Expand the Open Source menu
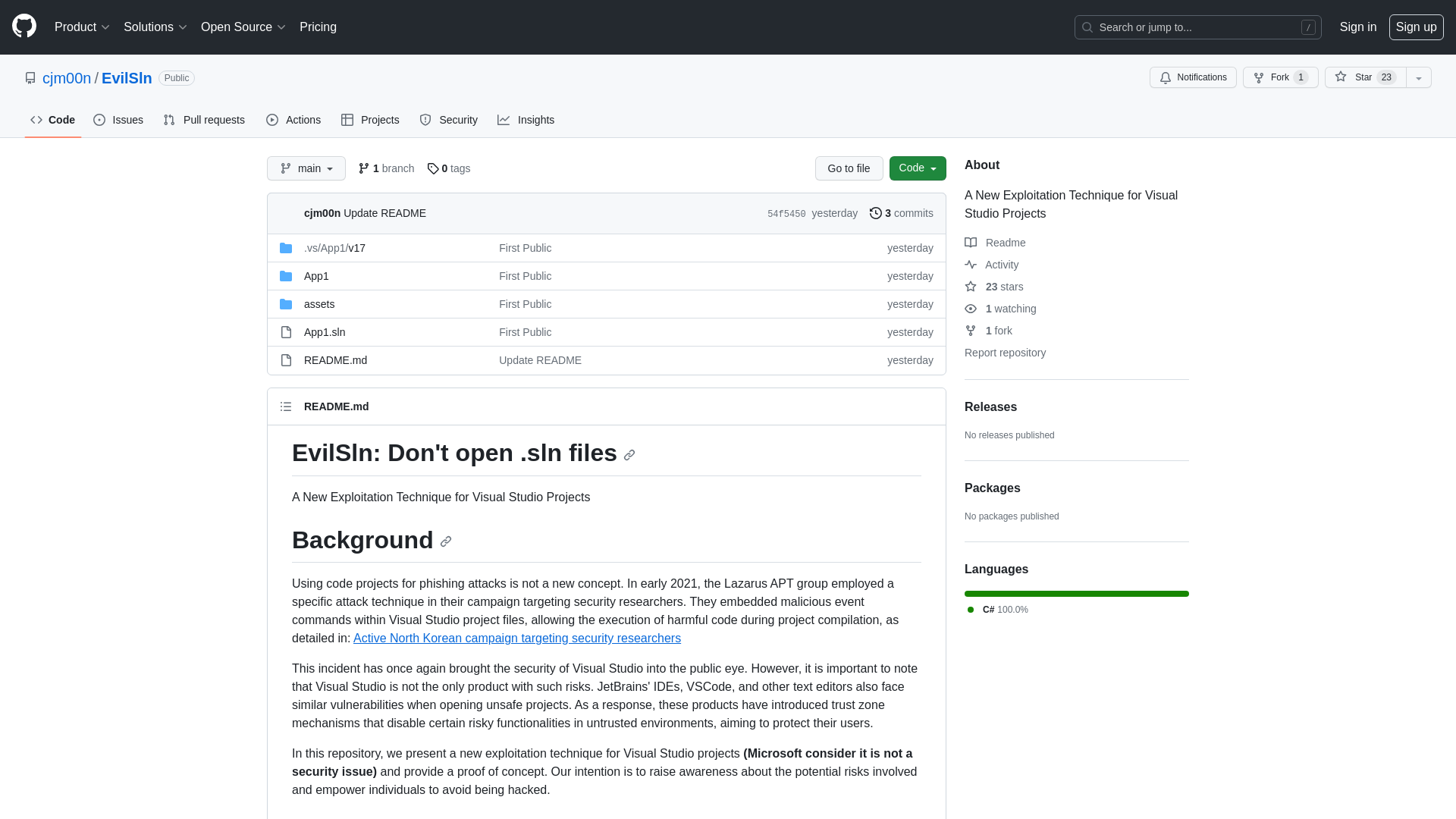Viewport: 1456px width, 819px height. point(243,27)
